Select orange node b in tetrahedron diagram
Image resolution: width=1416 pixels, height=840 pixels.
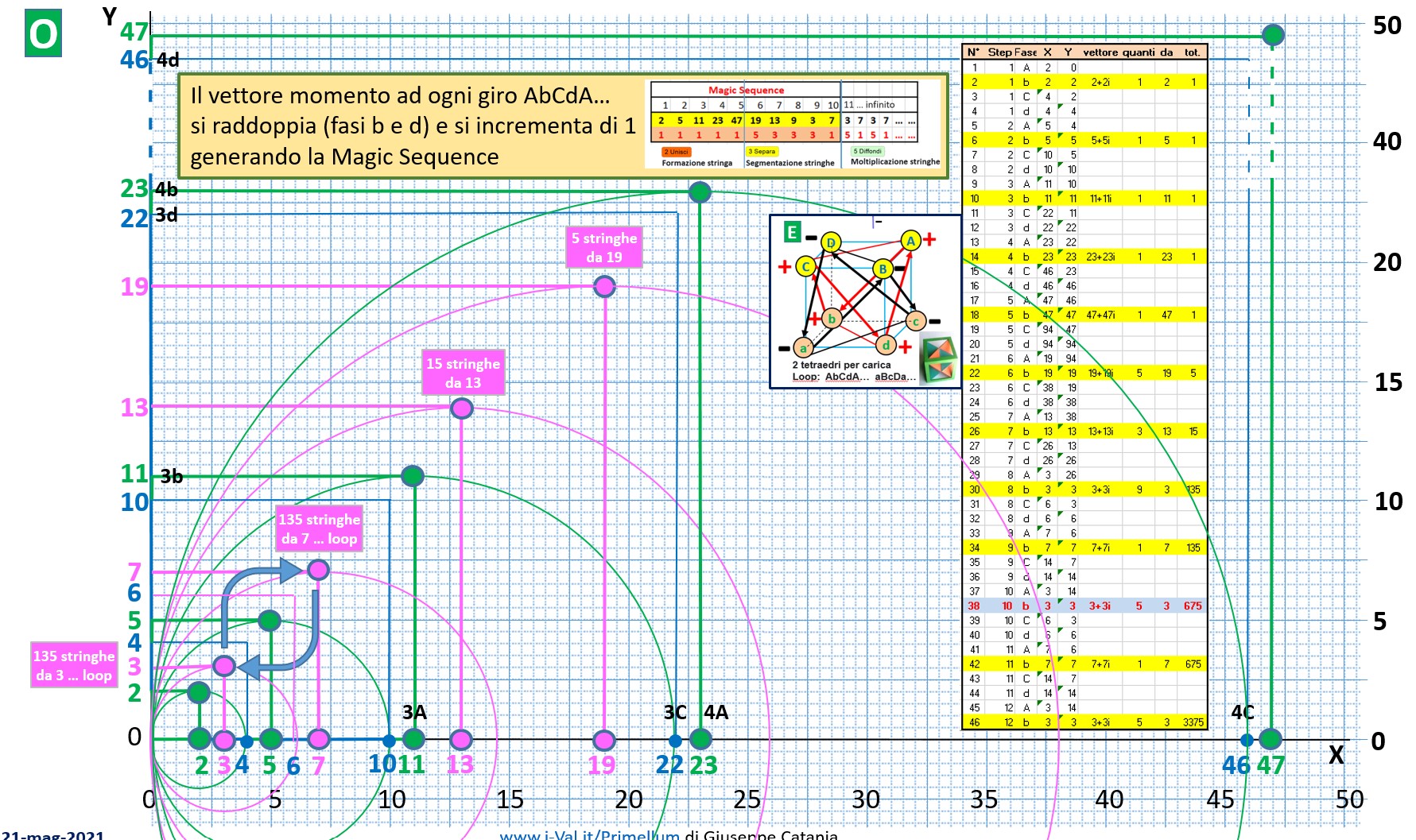point(832,319)
